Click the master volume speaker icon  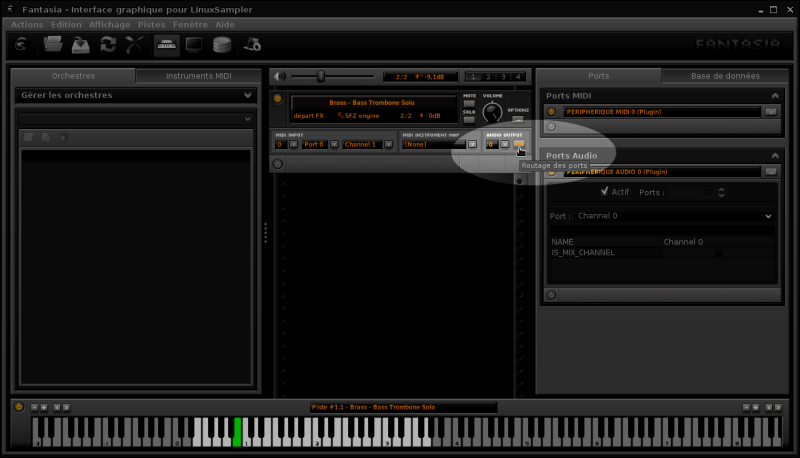pyautogui.click(x=280, y=77)
